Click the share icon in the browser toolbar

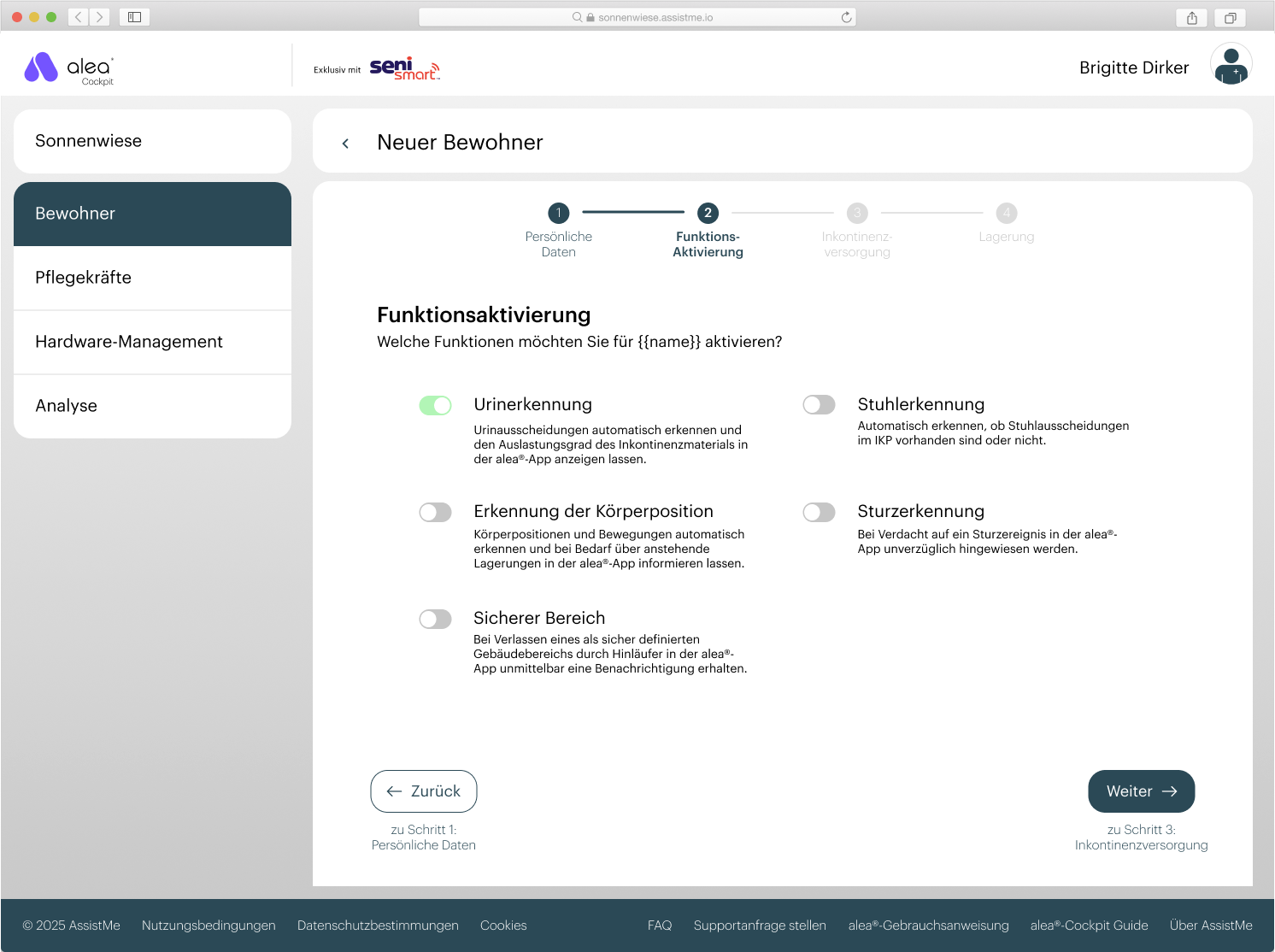click(1191, 16)
